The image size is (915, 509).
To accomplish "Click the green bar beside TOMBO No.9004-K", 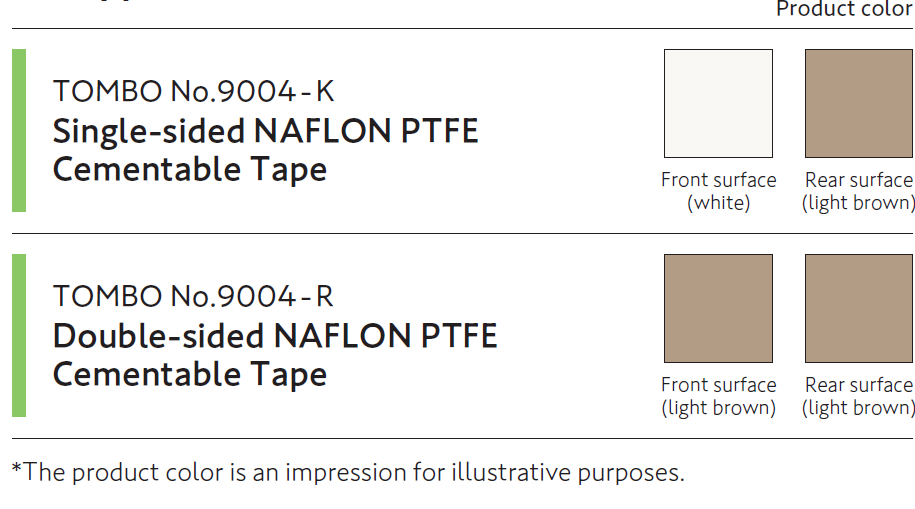I will click(x=19, y=130).
